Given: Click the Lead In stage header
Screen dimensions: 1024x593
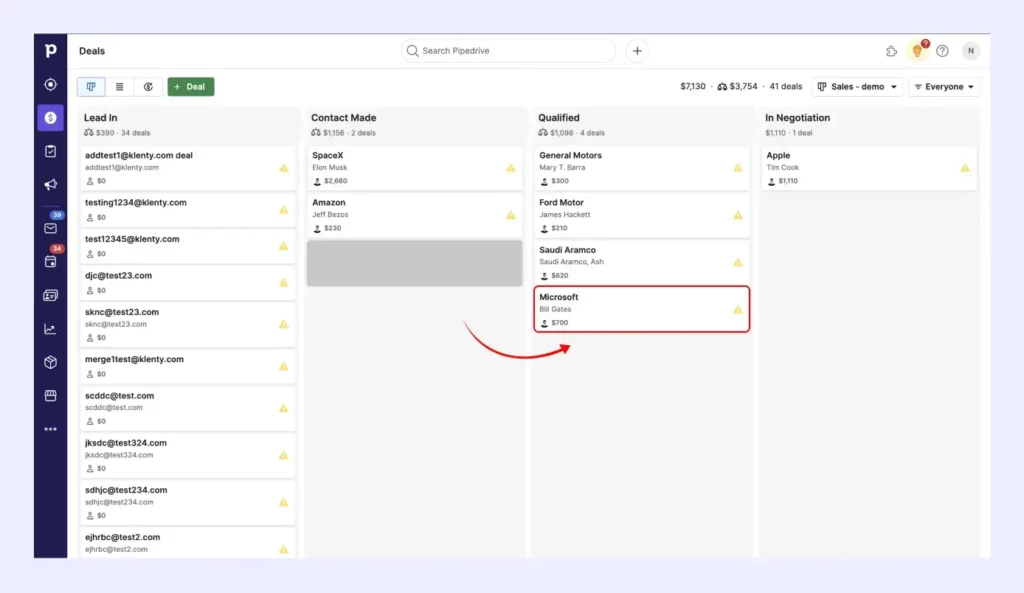Looking at the screenshot, I should [x=101, y=118].
